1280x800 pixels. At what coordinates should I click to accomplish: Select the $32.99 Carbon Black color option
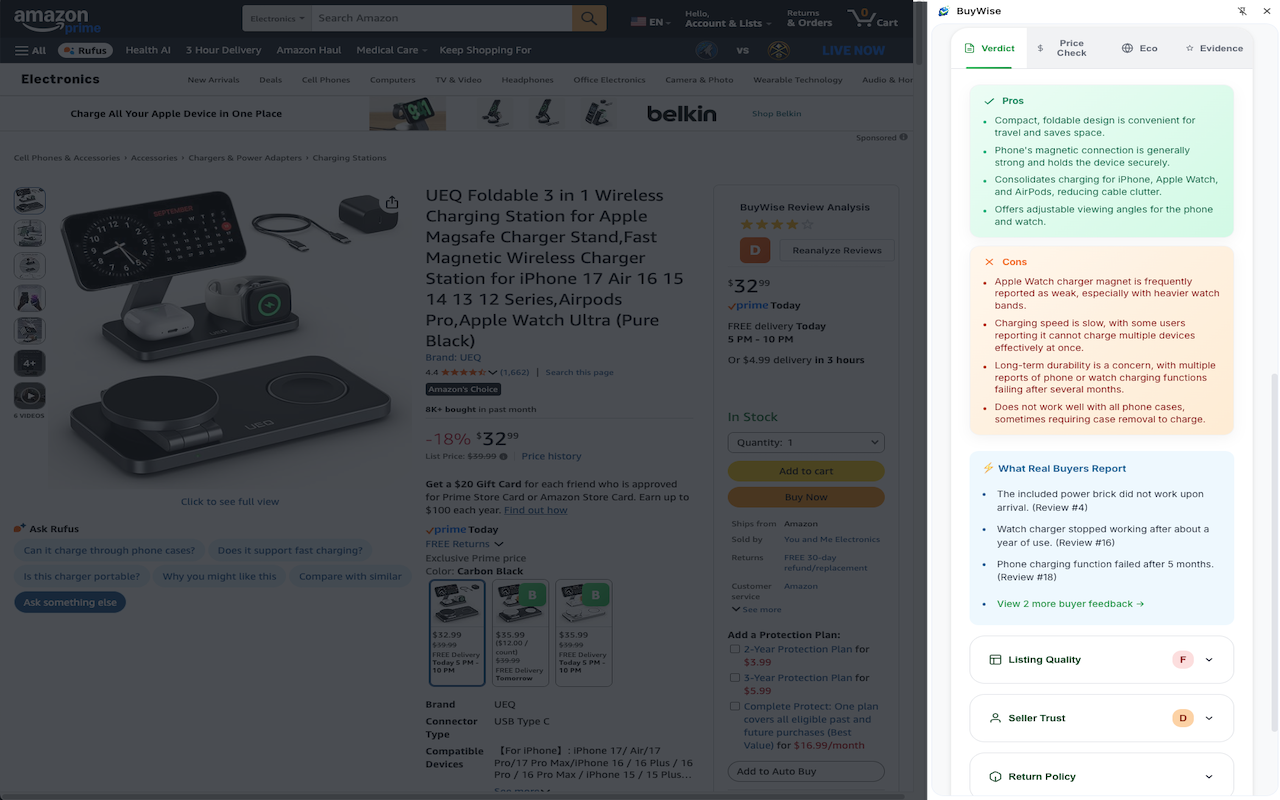pyautogui.click(x=457, y=633)
